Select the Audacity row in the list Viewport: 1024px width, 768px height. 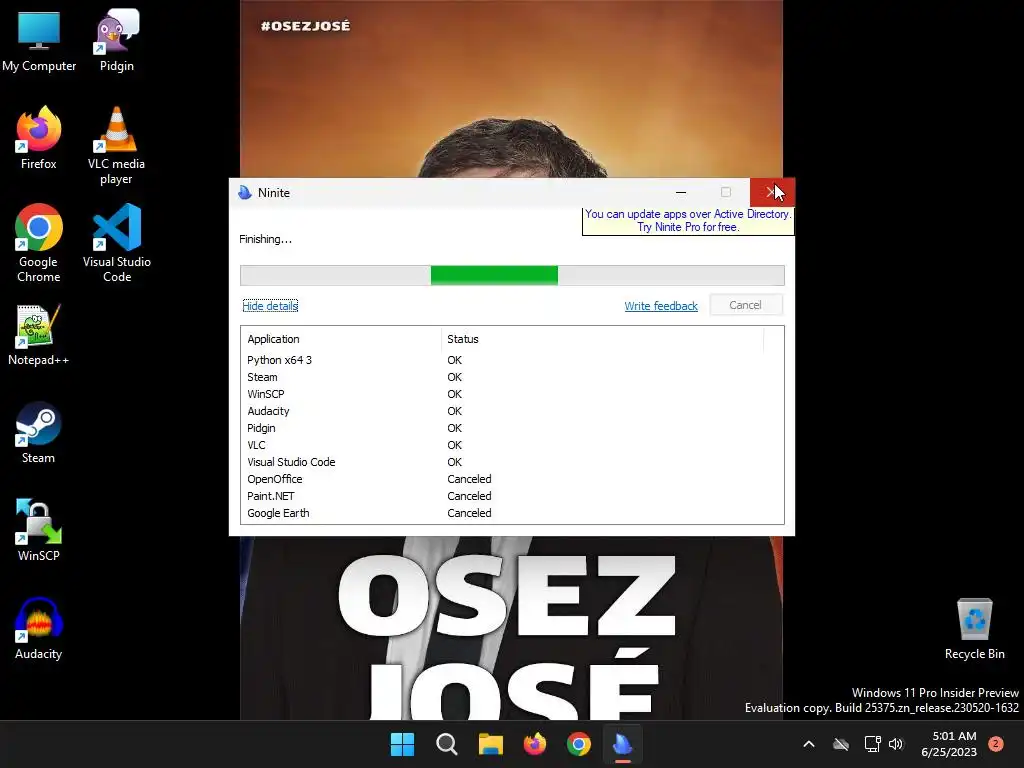(512, 411)
